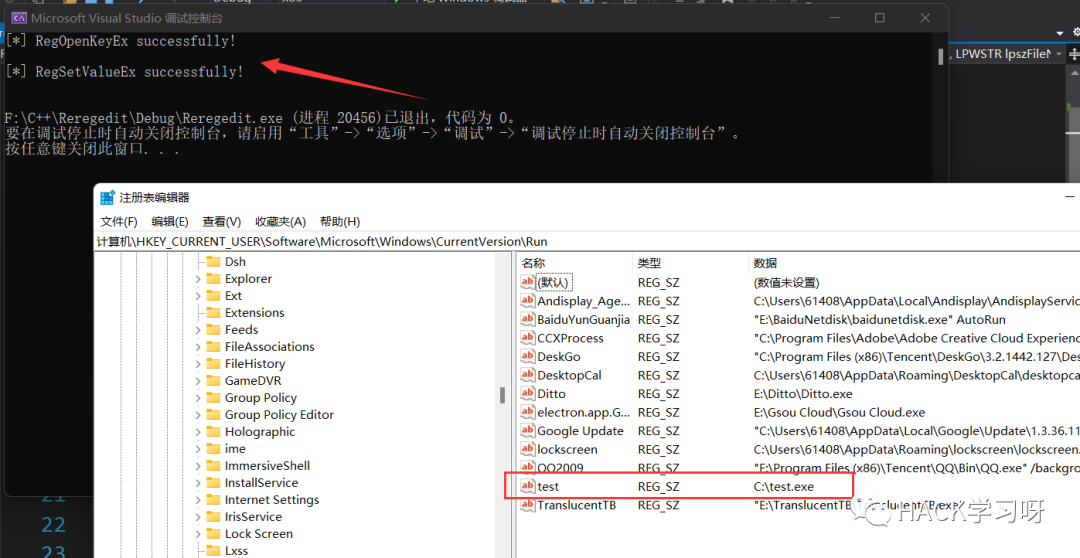Expand the FileAssociations tree node

tap(198, 347)
